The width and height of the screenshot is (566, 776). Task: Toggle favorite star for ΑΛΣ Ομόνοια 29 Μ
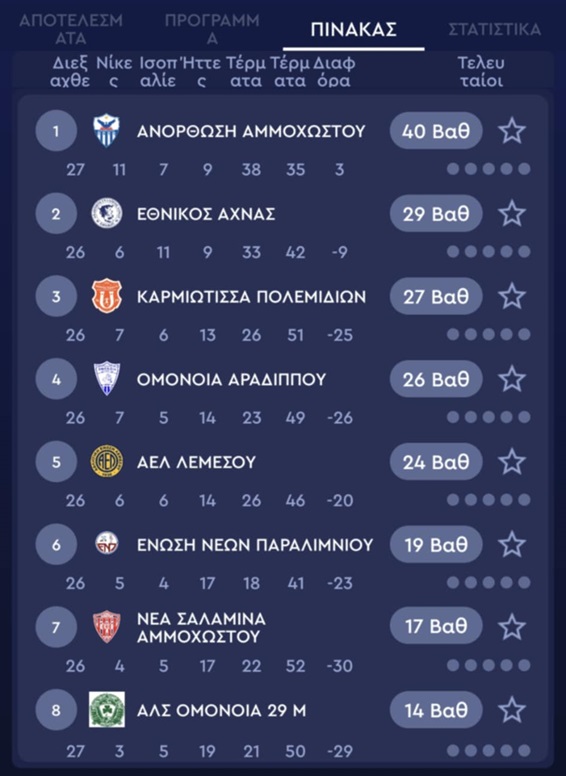[x=512, y=710]
